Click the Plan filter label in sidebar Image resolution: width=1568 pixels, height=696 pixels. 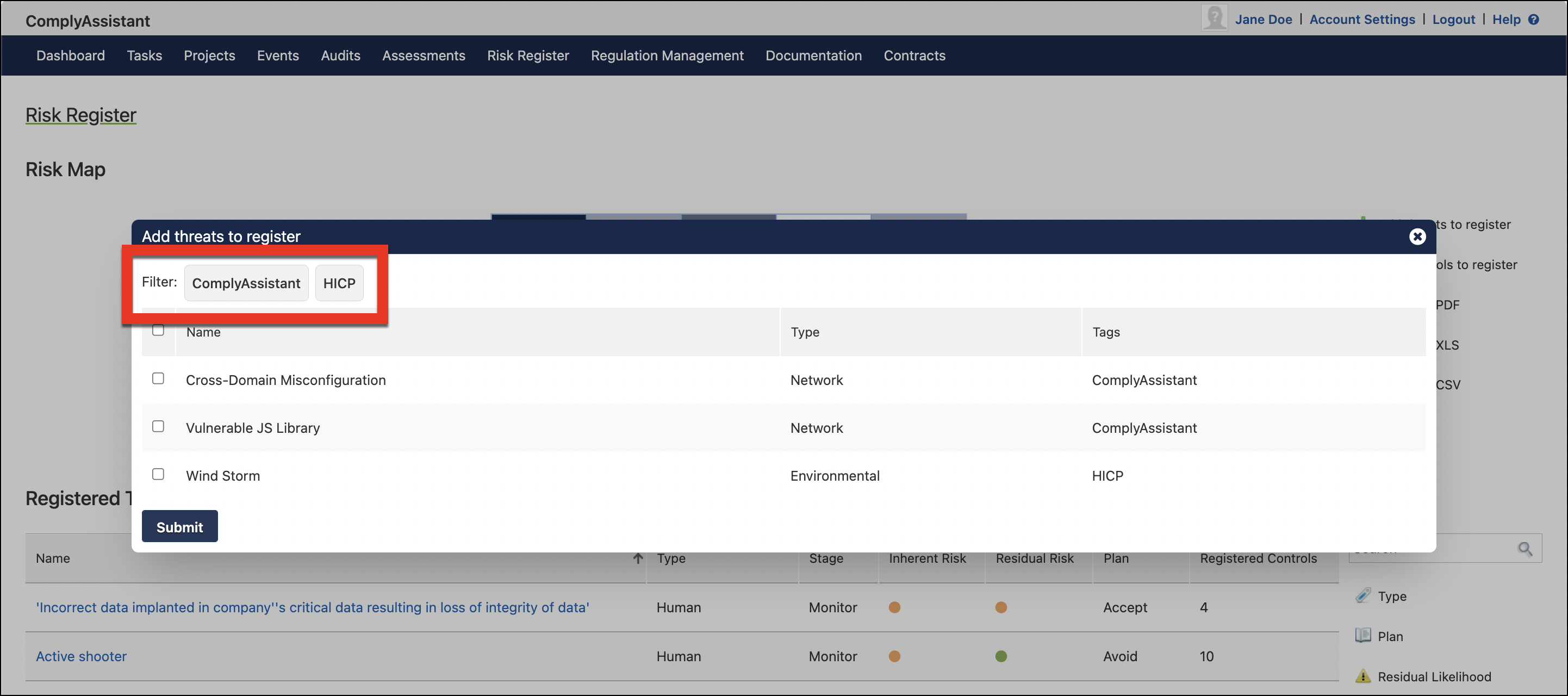click(1390, 636)
